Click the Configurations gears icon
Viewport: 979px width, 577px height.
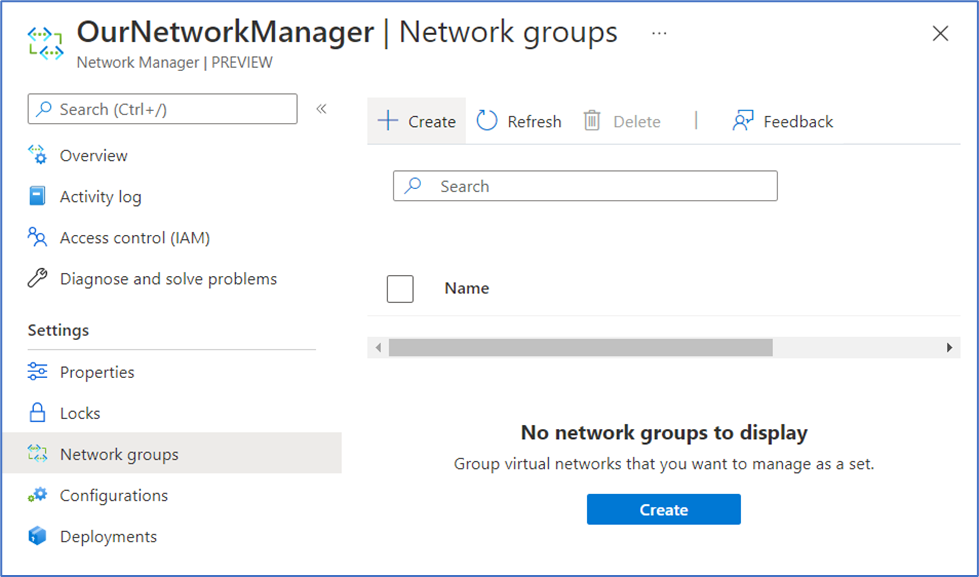(37, 495)
